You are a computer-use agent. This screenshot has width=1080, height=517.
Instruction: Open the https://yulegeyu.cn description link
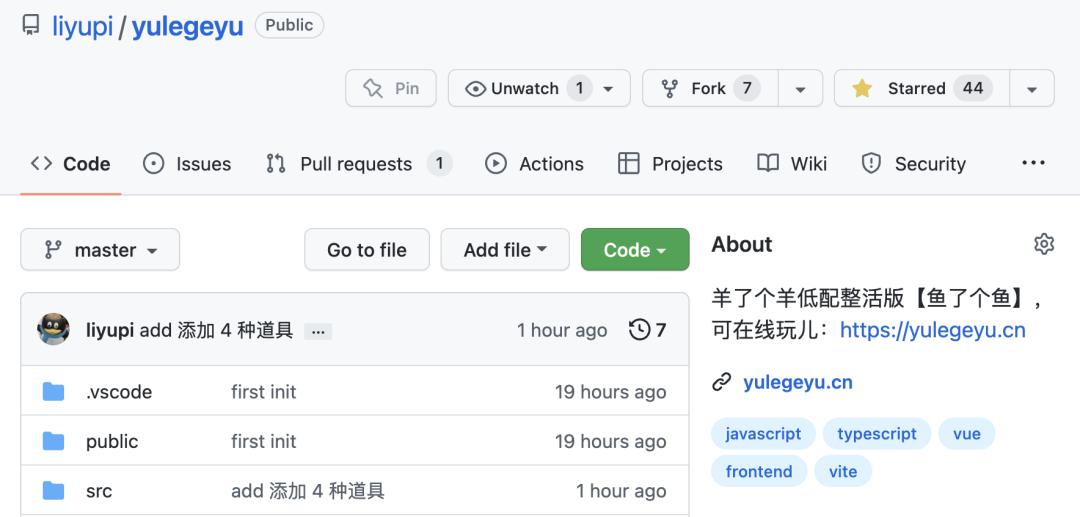tap(932, 330)
